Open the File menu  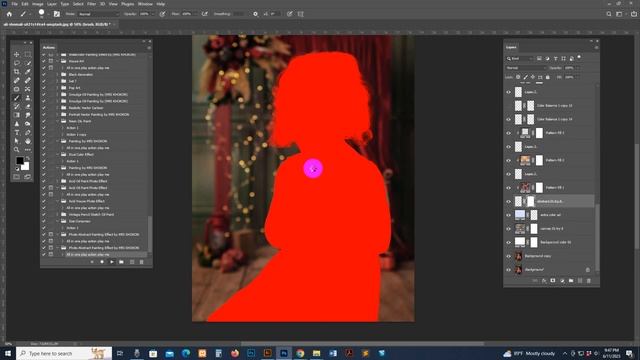click(x=14, y=4)
